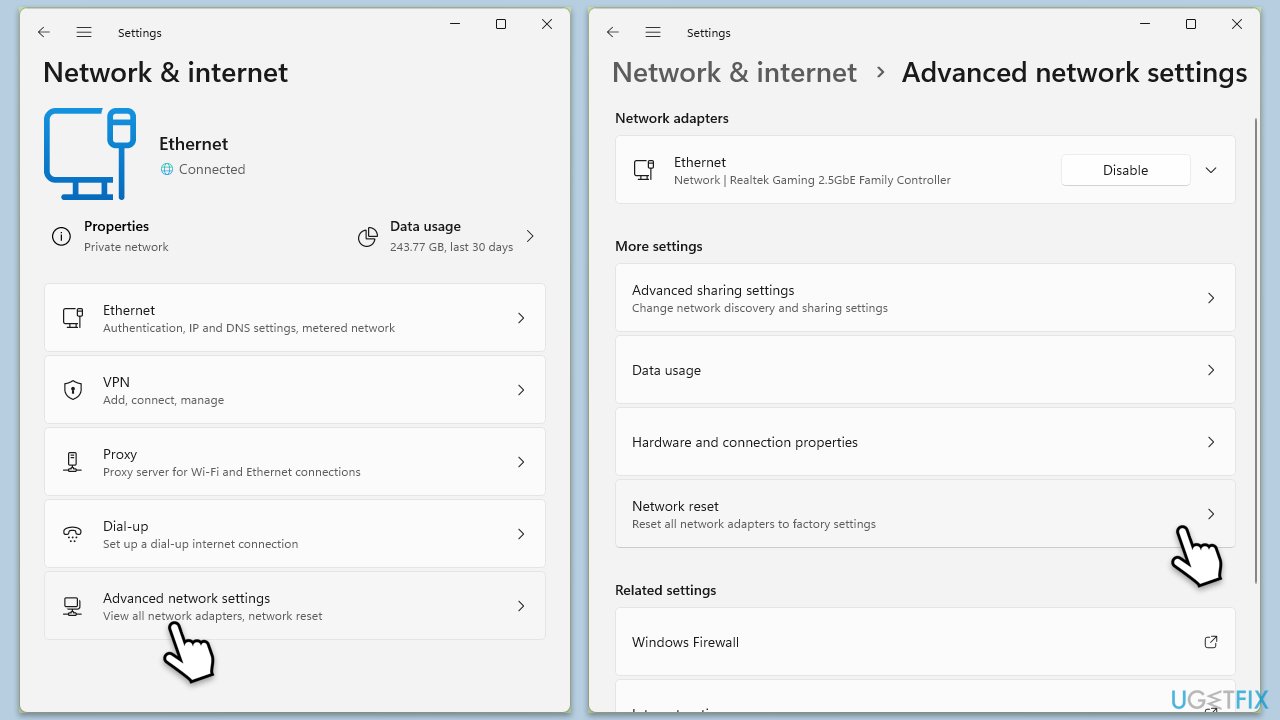This screenshot has width=1280, height=720.
Task: Click the VPN shield icon
Action: (73, 390)
